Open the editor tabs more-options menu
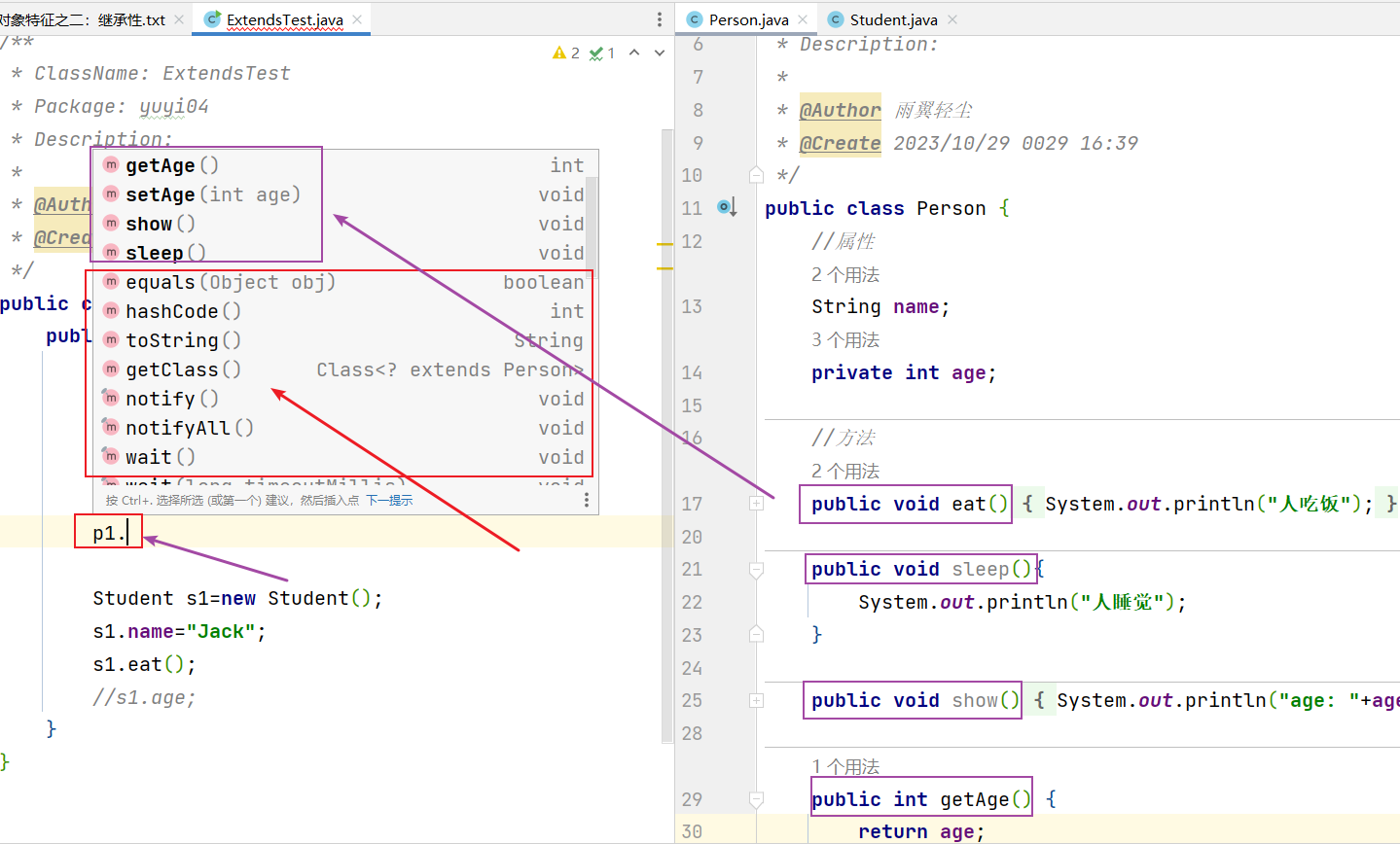The image size is (1400, 844). [x=660, y=19]
